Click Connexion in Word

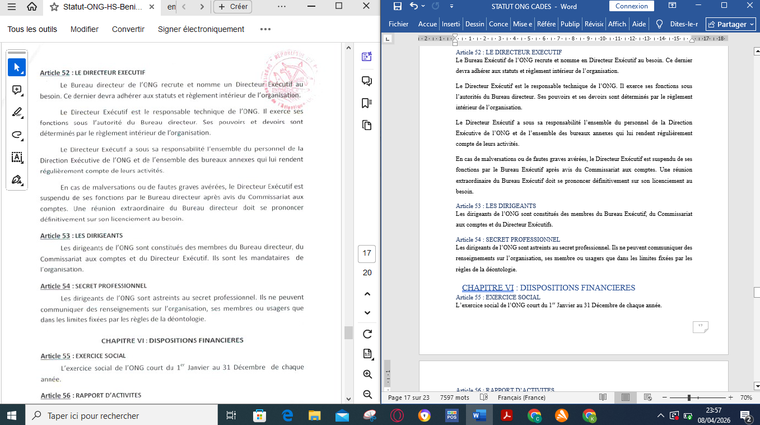point(632,6)
